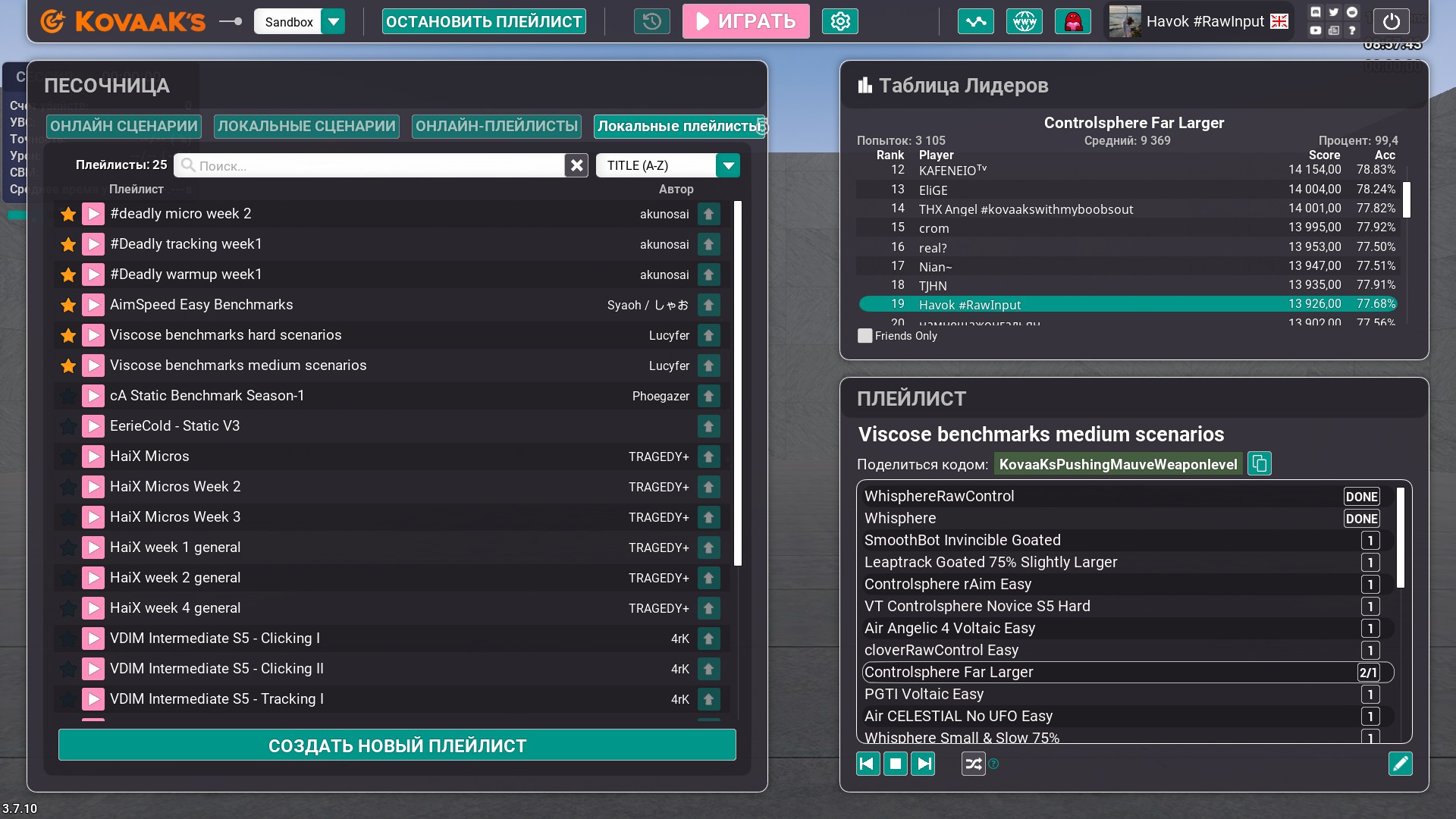Image resolution: width=1456 pixels, height=819 pixels.
Task: Unfavorite AimSpeed Easy Benchmarks star
Action: (x=68, y=305)
